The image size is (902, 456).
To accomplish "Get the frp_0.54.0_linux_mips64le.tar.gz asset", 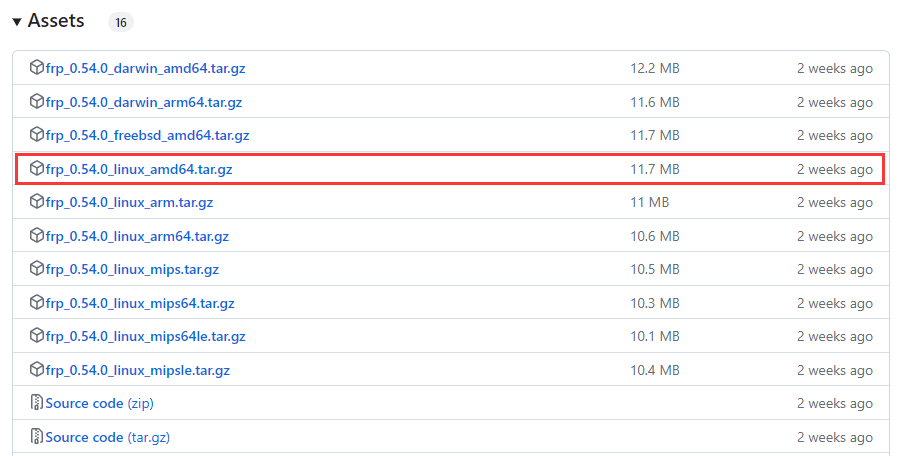I will coord(145,336).
